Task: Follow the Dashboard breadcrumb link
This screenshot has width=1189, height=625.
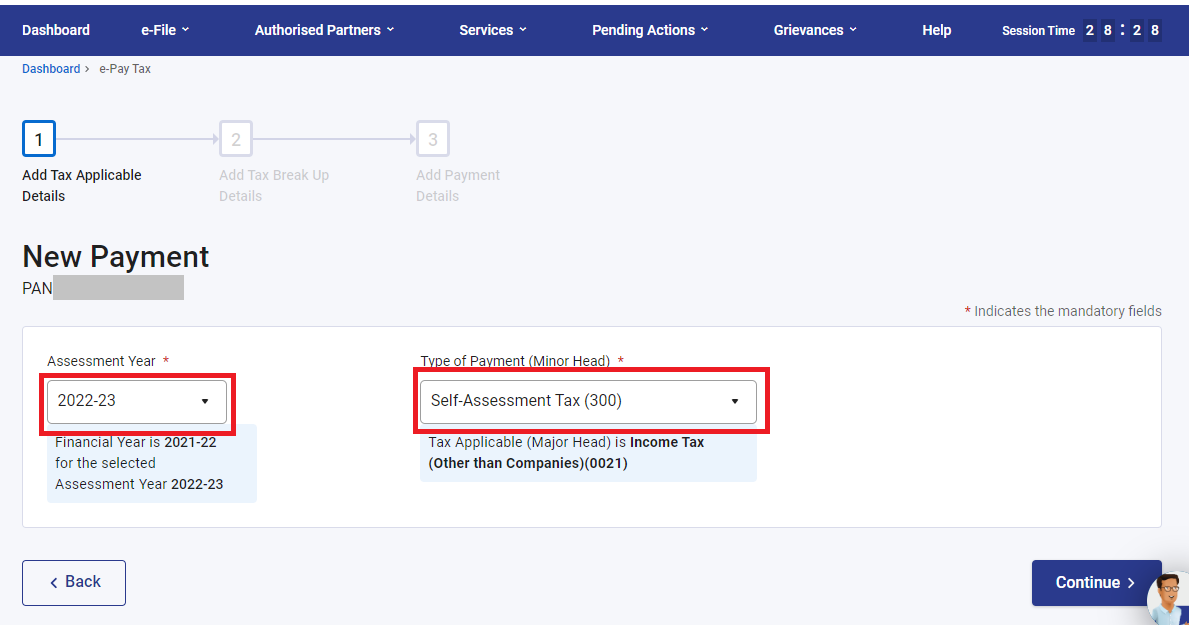Action: point(51,68)
